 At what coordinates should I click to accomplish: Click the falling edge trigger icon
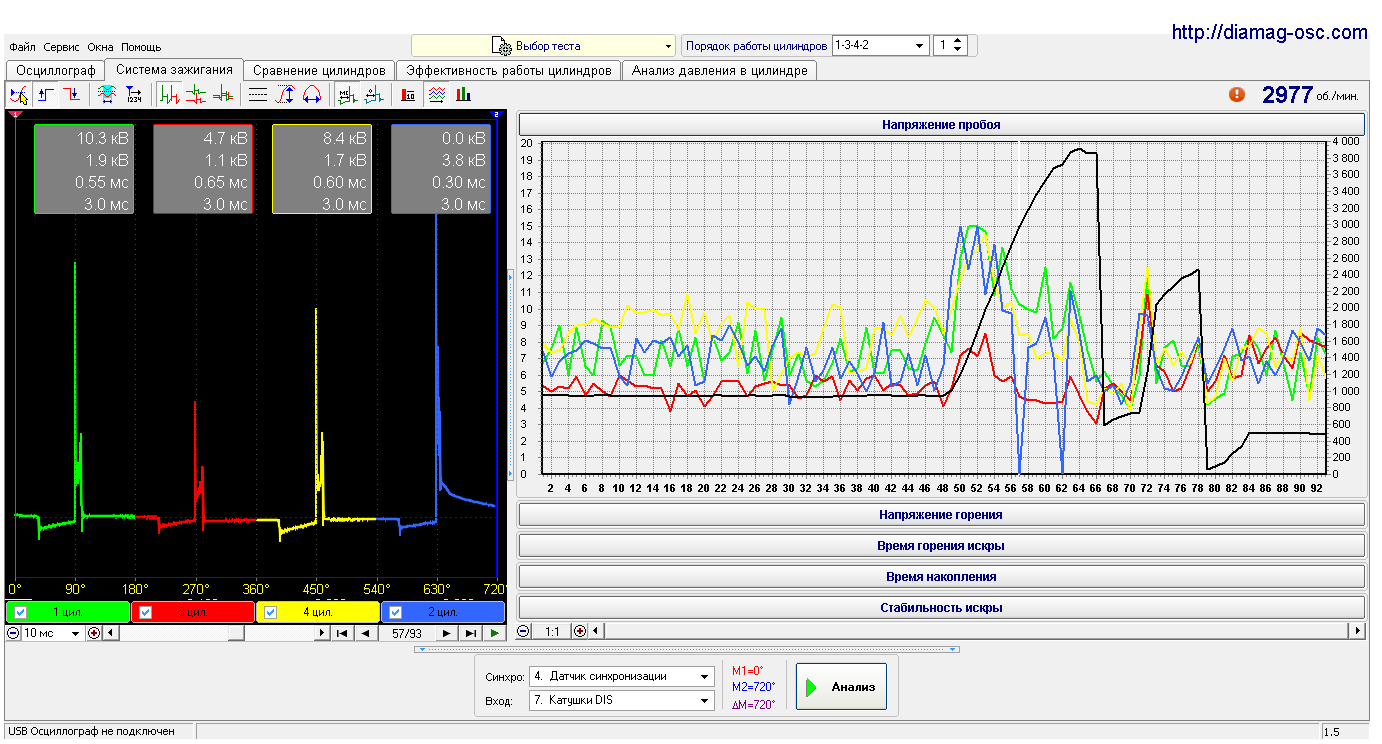coord(71,95)
